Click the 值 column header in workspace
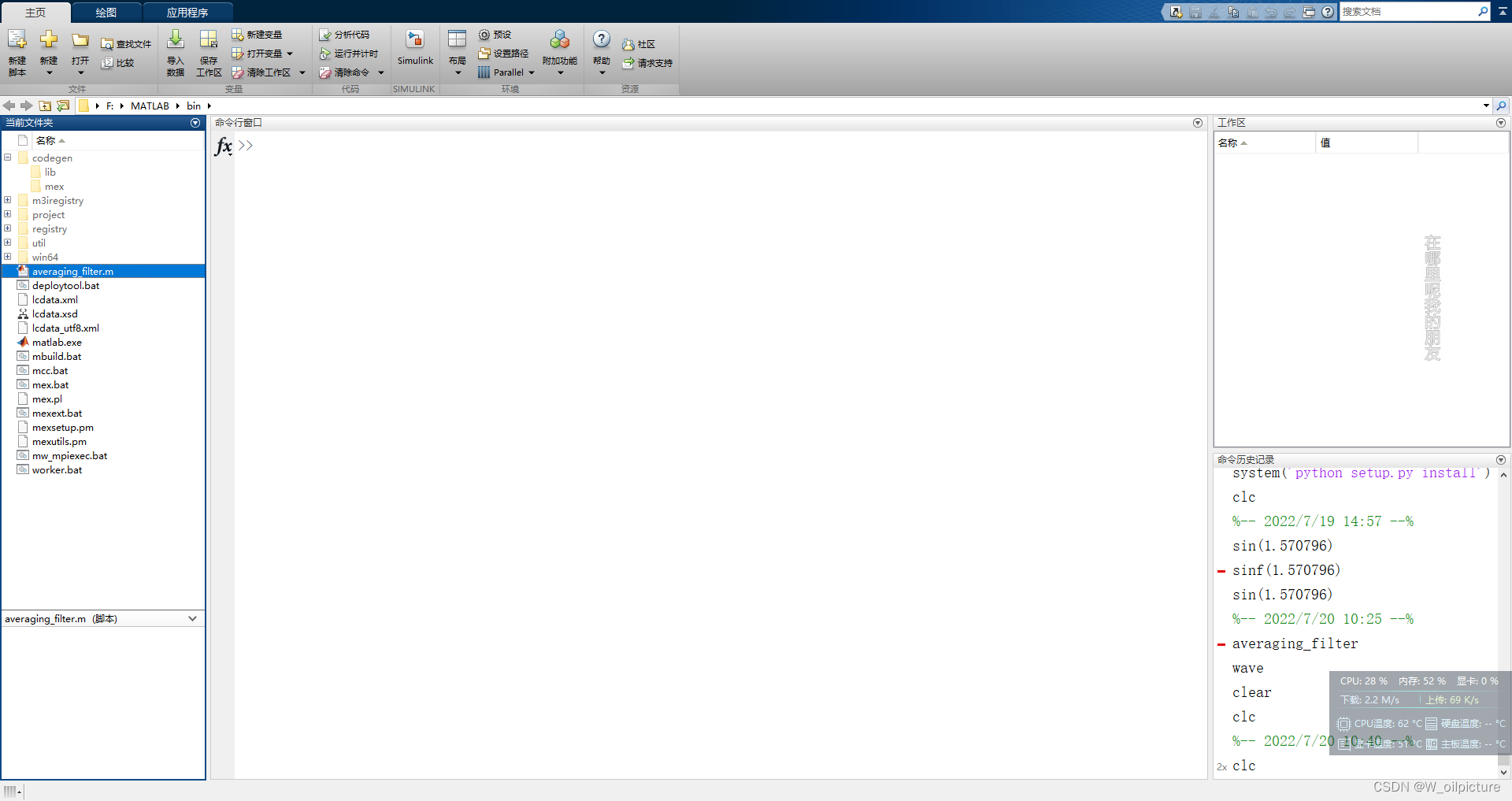 [x=1366, y=143]
